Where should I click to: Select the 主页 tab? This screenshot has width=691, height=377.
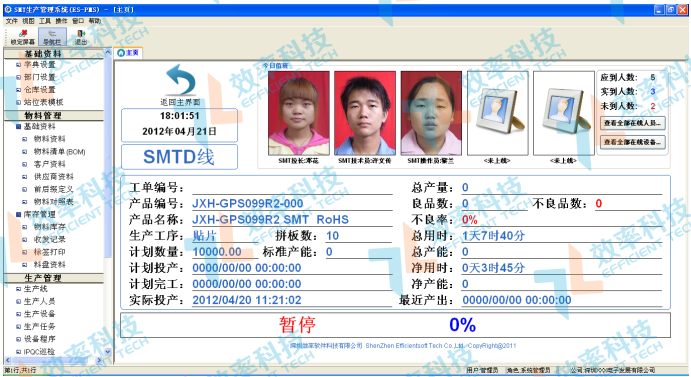(x=128, y=53)
